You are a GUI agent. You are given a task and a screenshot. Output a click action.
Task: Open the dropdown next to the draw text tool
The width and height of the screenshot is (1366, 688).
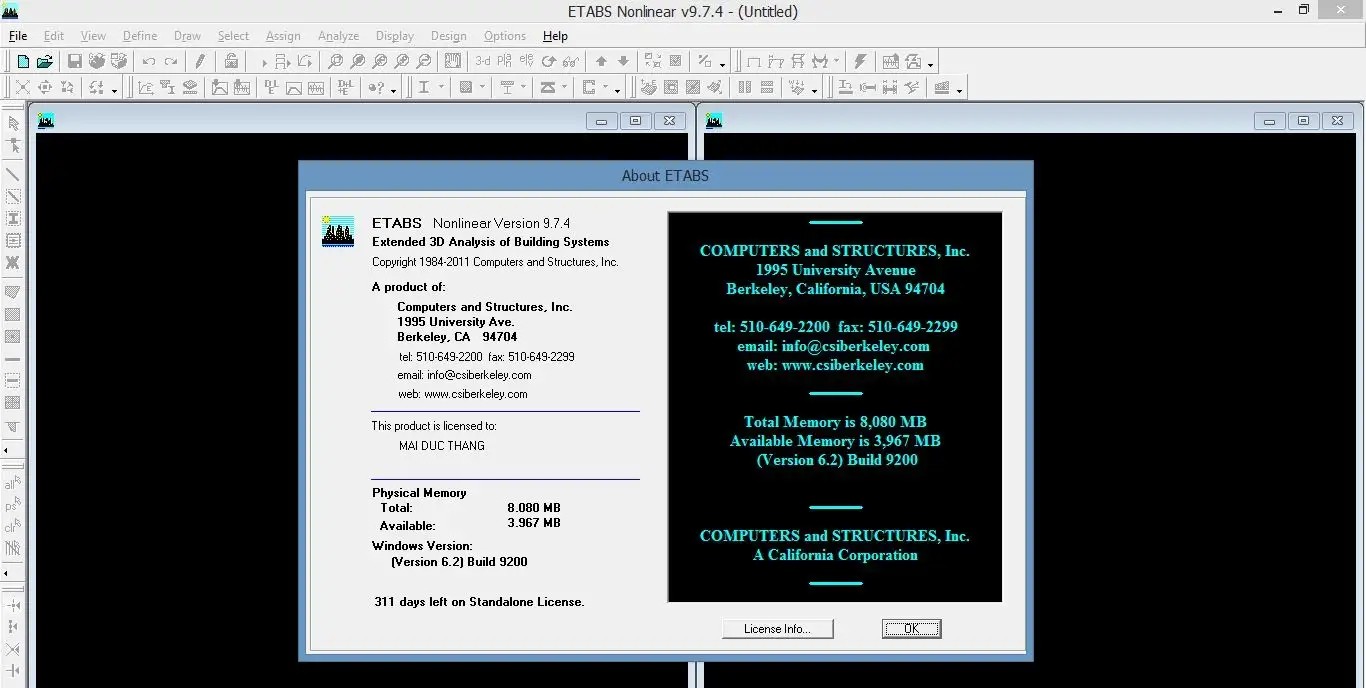coord(442,86)
